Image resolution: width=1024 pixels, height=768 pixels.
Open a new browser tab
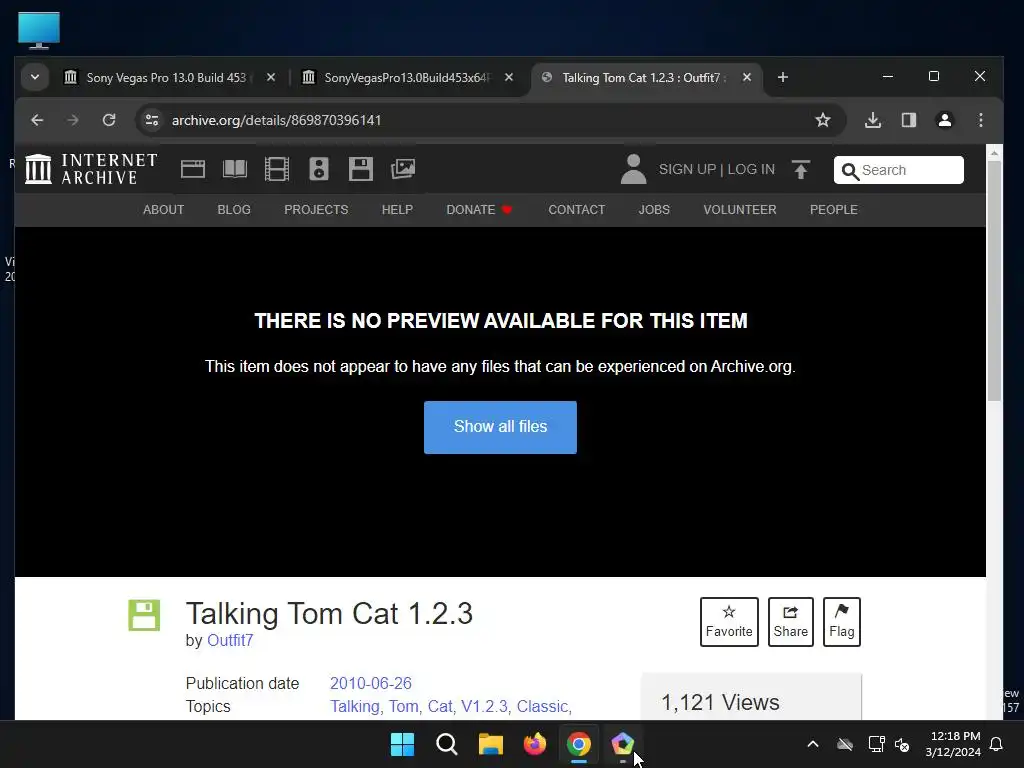point(782,78)
